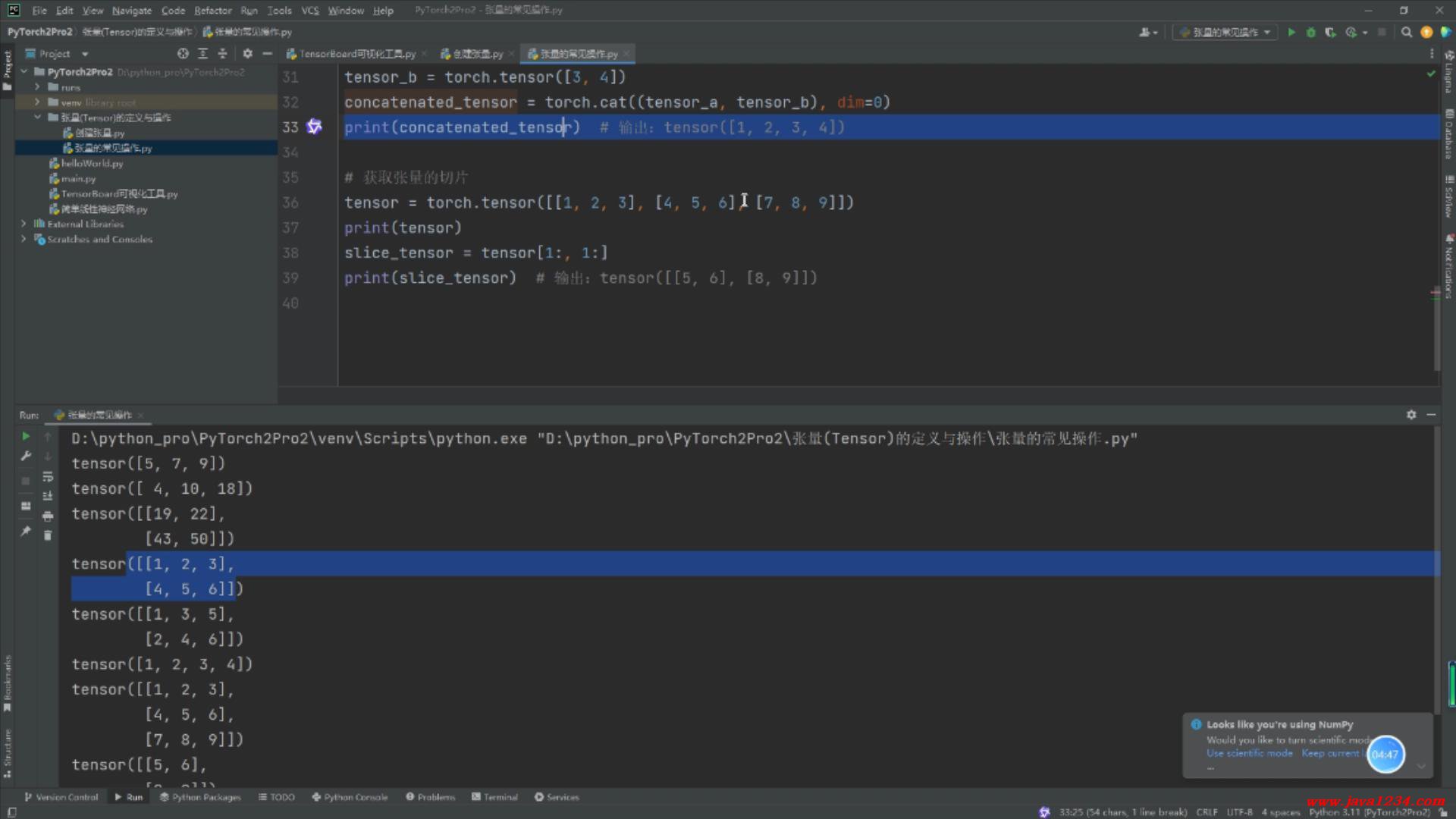Screen dimensions: 1456x819
Task: Expand the External Libraries node
Action: (x=24, y=224)
